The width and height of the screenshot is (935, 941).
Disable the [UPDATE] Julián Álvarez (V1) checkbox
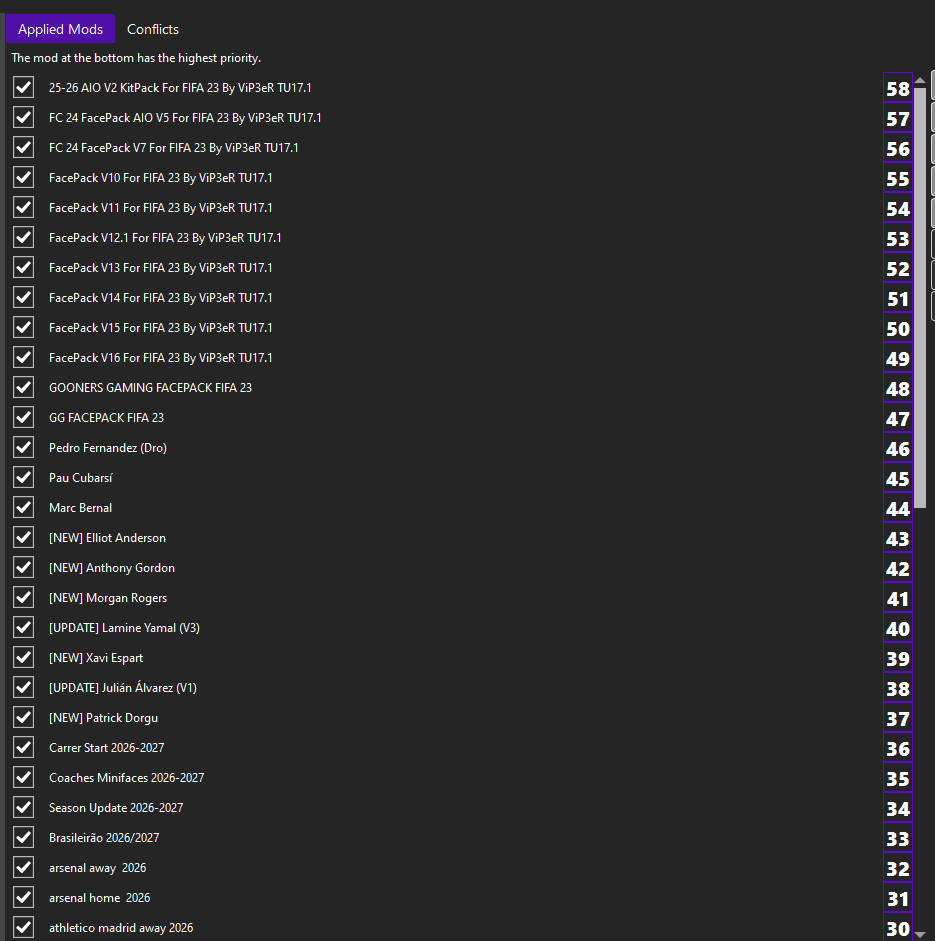tap(23, 687)
